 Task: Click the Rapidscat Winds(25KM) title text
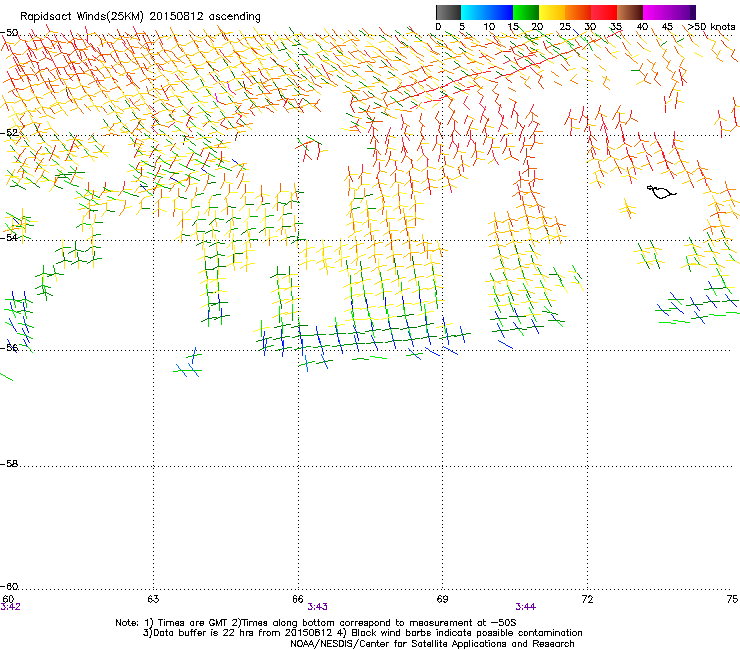click(x=81, y=16)
